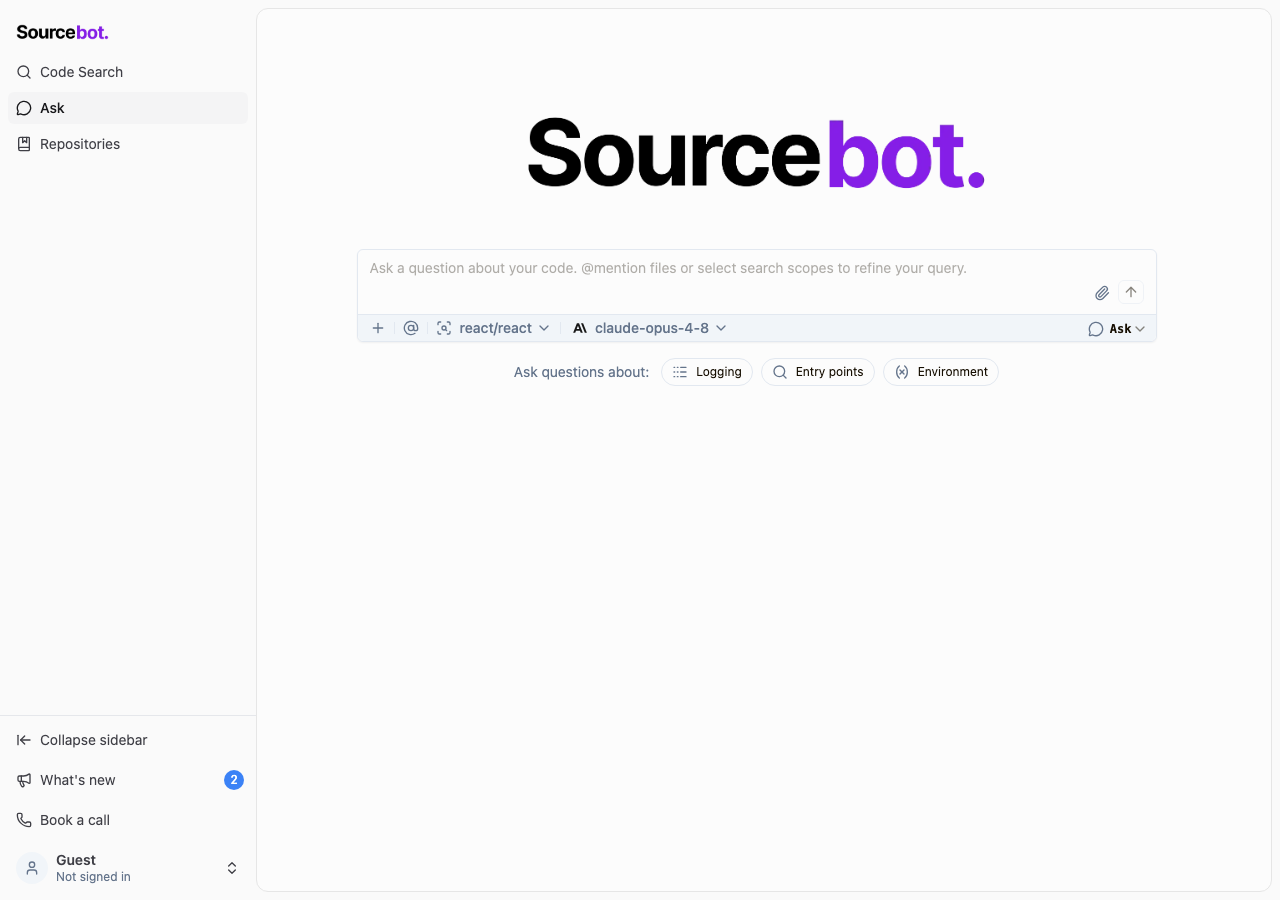The height and width of the screenshot is (900, 1280).
Task: Click the Entry points suggestion chip
Action: [818, 372]
